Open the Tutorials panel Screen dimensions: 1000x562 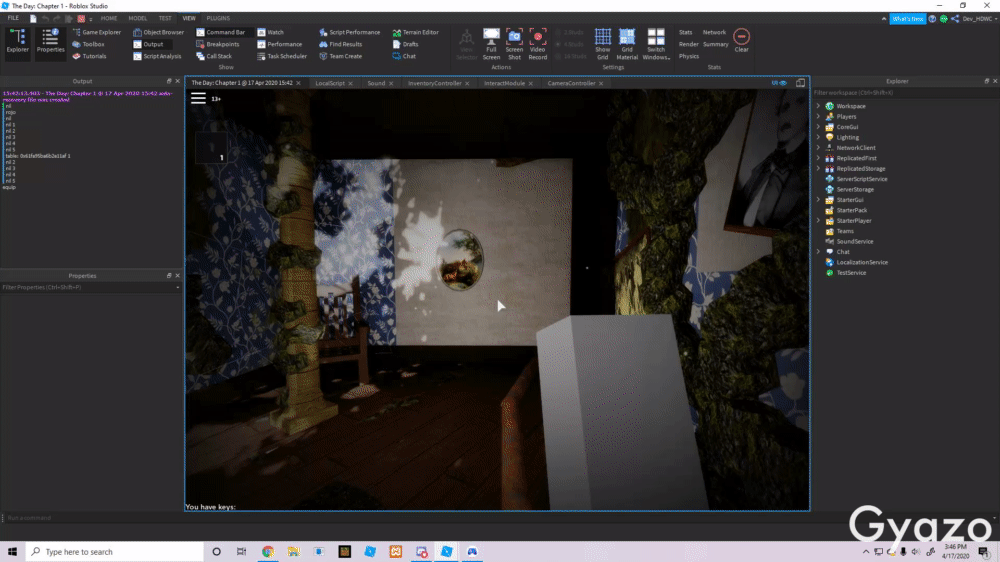[89, 56]
